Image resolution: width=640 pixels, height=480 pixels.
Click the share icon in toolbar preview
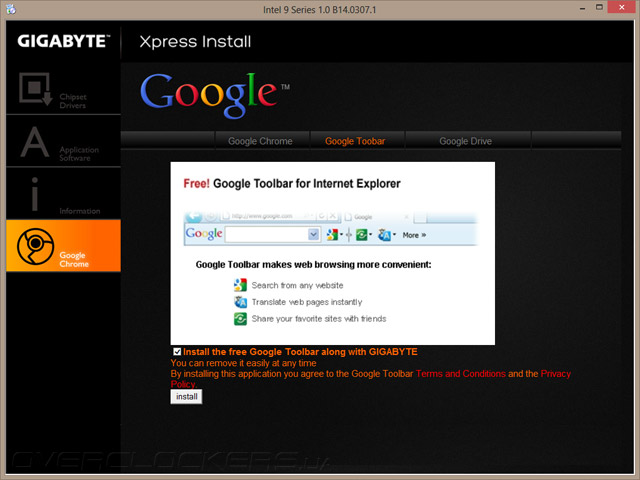[x=362, y=235]
